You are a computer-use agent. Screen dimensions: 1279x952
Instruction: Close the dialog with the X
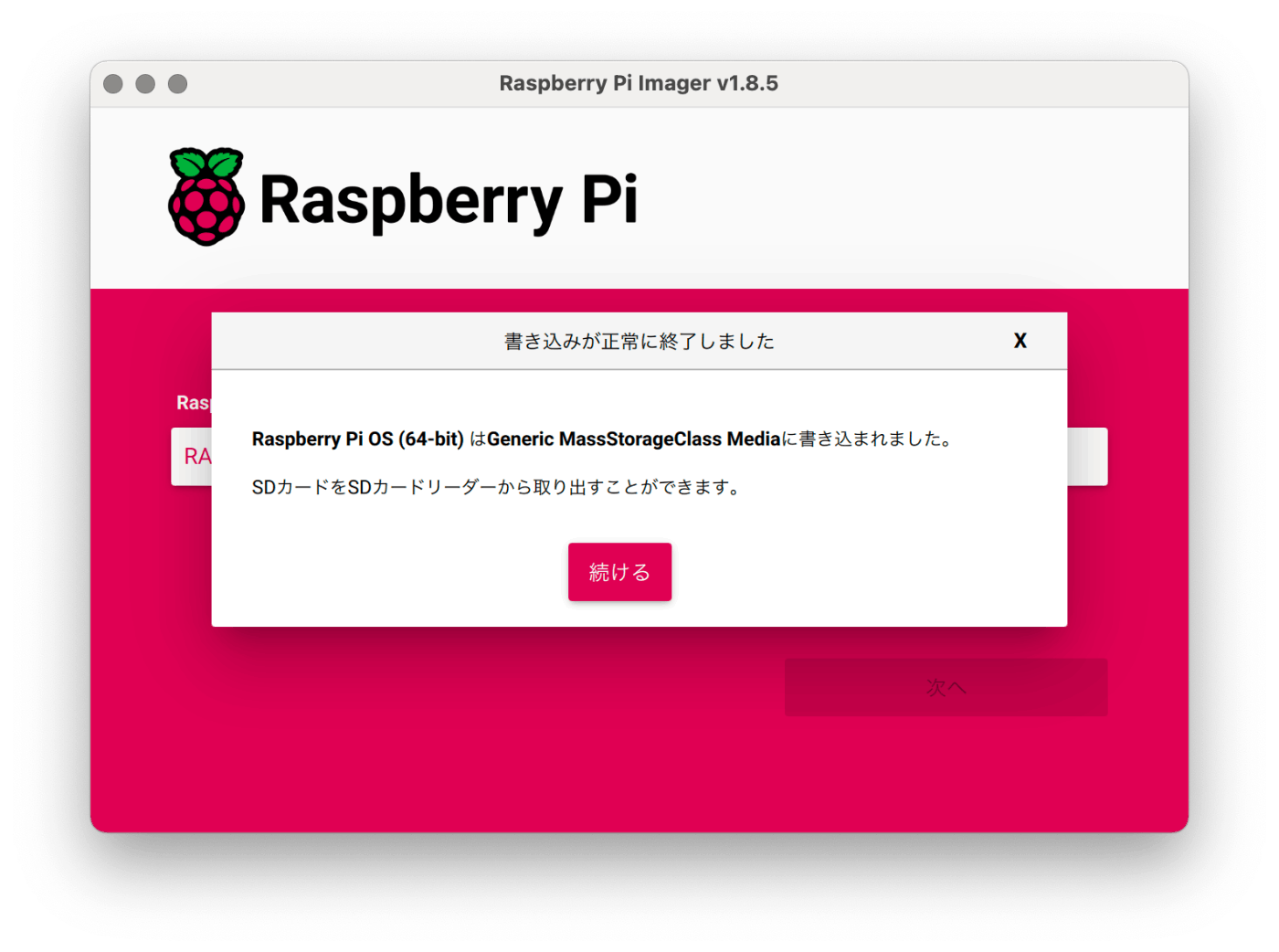click(1020, 341)
